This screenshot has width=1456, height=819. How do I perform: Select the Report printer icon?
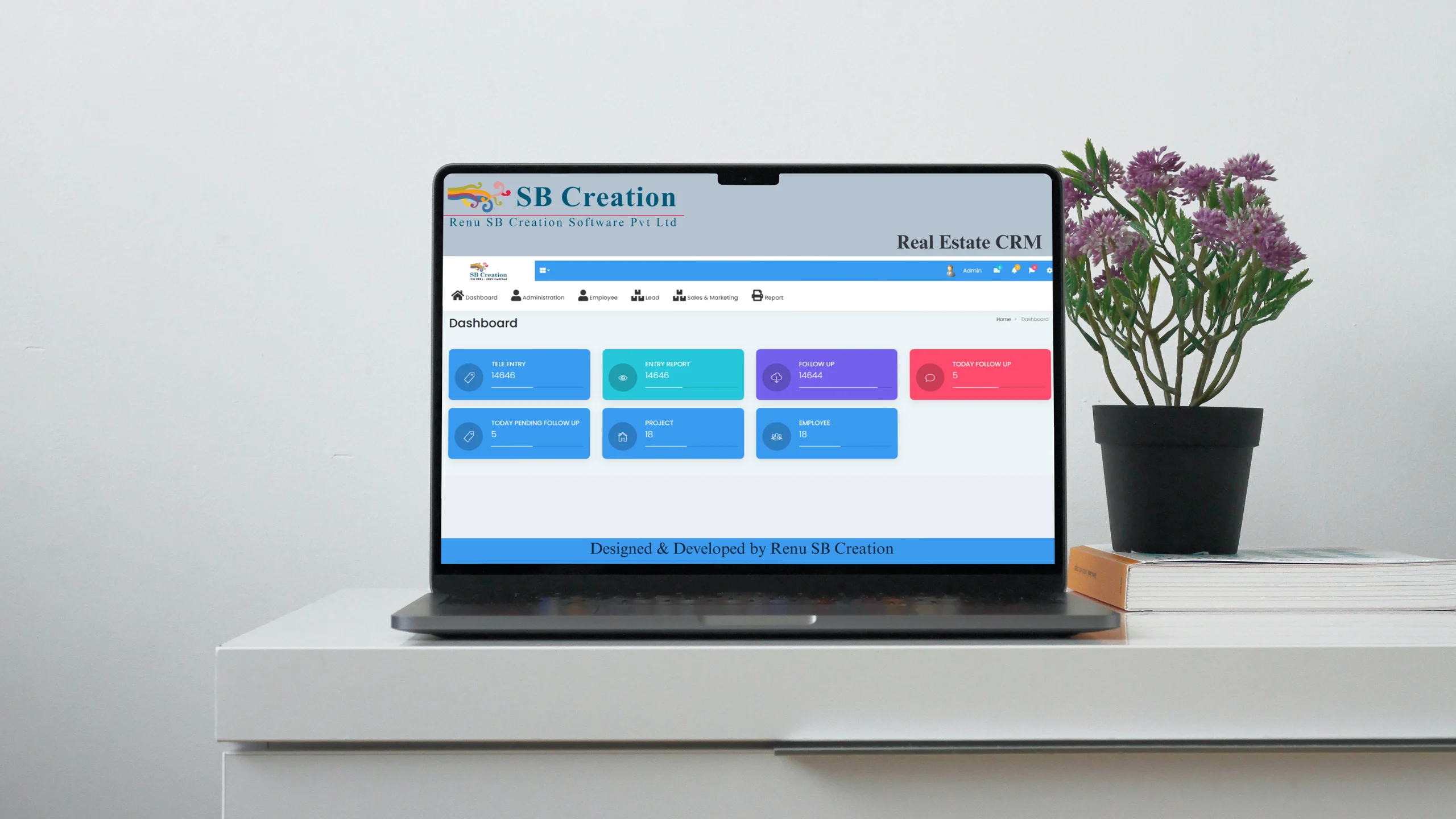[x=757, y=296]
